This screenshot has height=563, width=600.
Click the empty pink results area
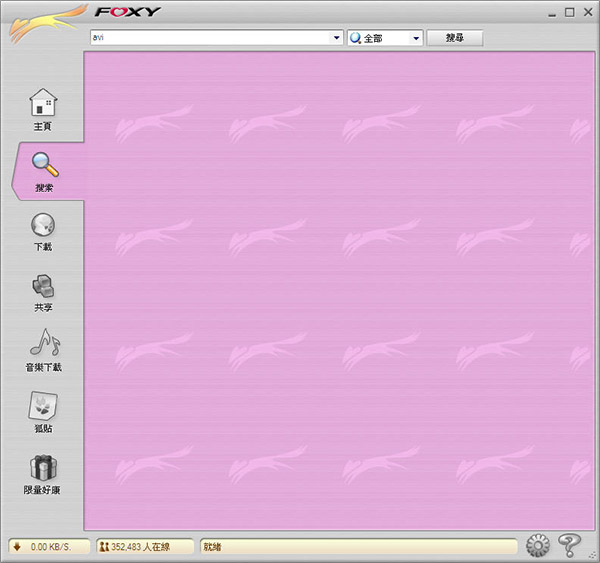[x=340, y=290]
